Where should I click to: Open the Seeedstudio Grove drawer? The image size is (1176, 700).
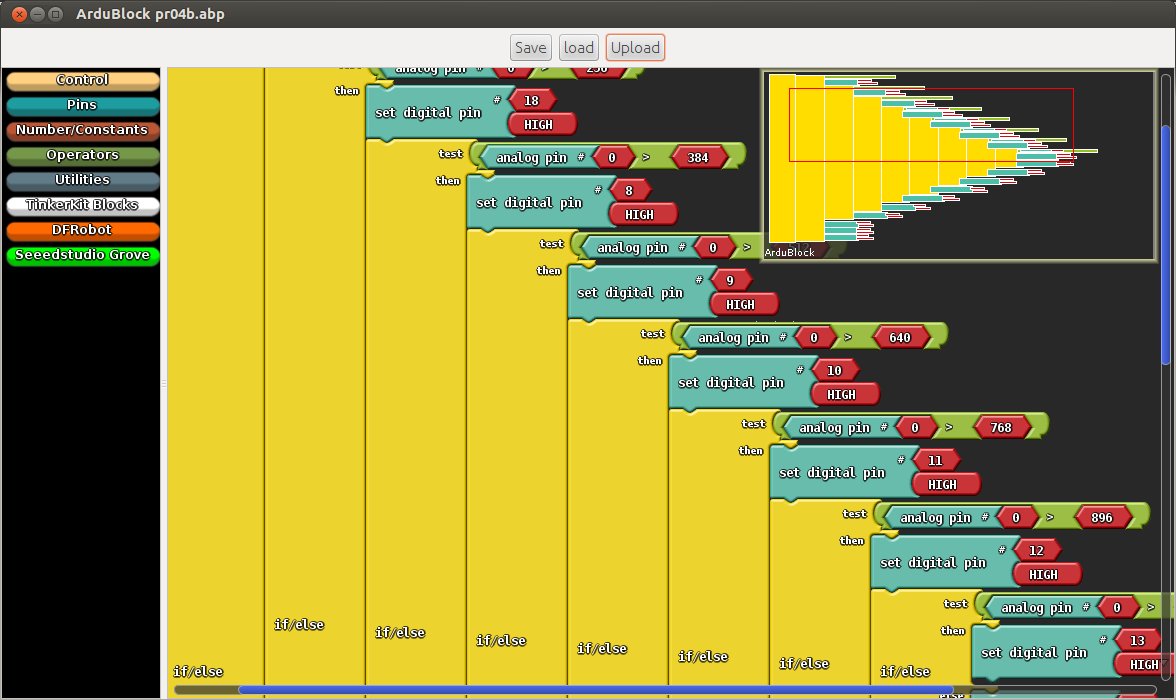pos(82,255)
